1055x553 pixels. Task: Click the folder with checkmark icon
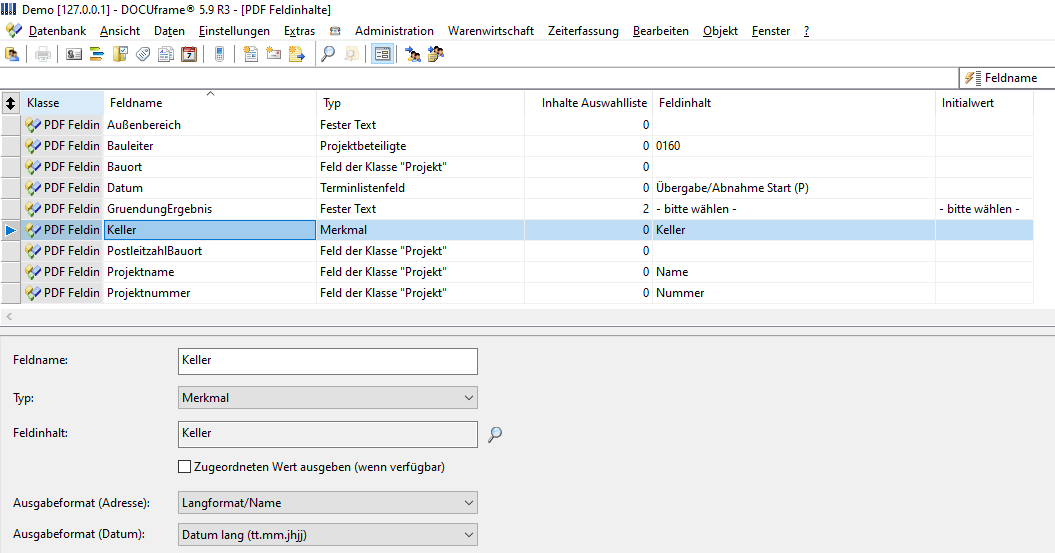point(120,54)
